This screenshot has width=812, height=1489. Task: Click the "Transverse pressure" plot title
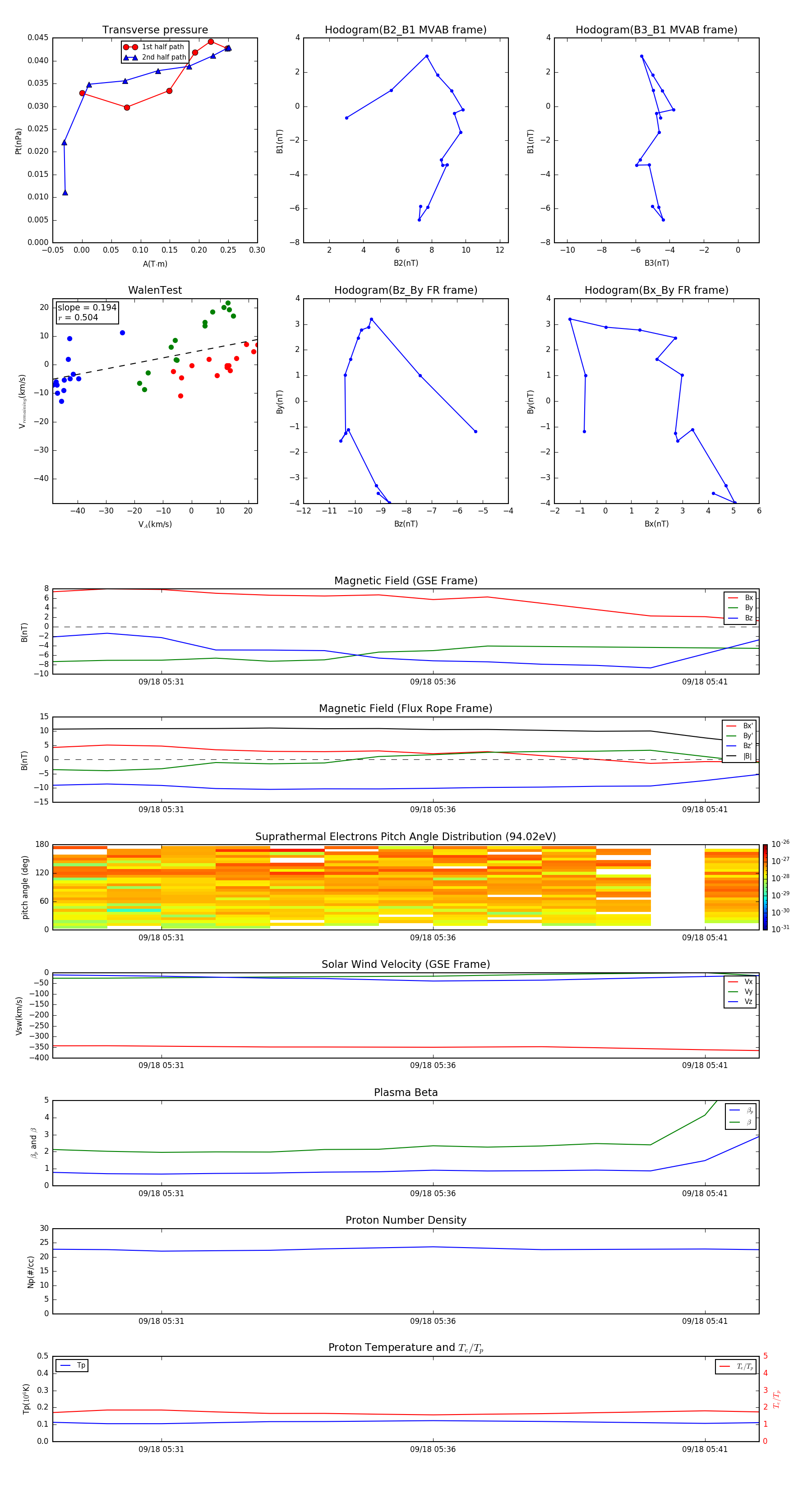pyautogui.click(x=155, y=30)
